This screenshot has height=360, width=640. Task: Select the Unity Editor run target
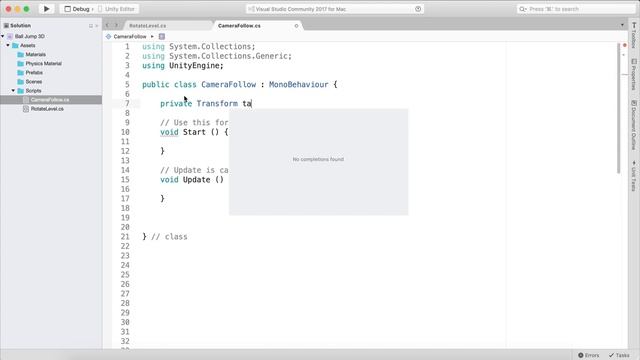[x=116, y=9]
